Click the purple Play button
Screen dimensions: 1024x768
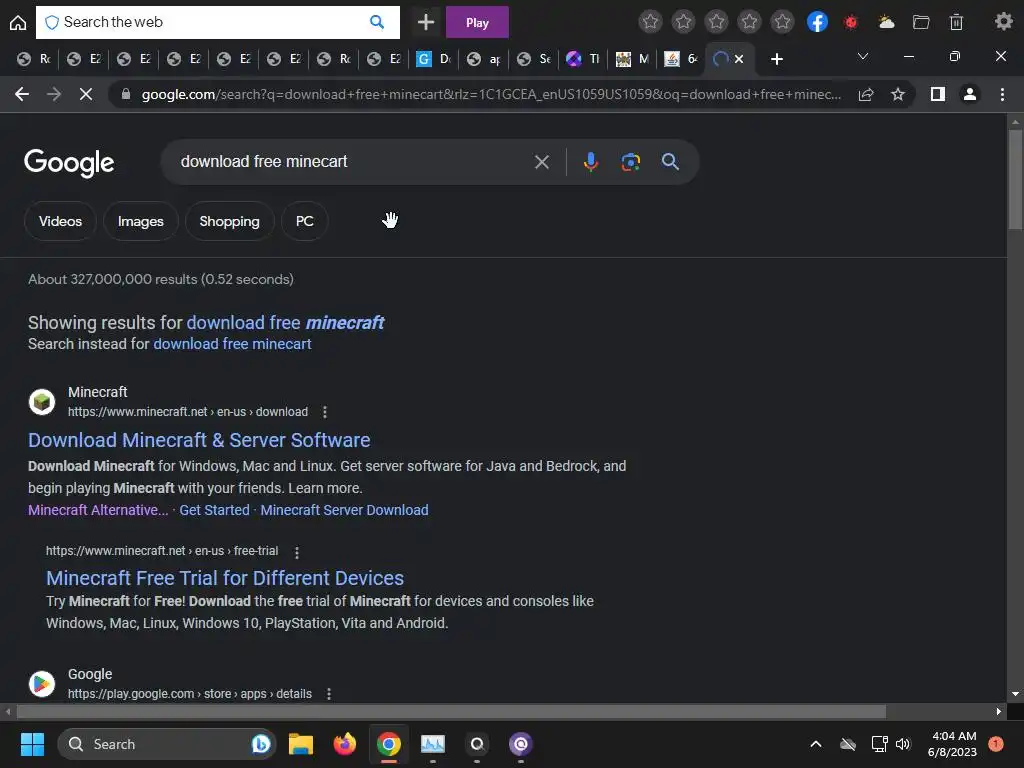coord(477,23)
